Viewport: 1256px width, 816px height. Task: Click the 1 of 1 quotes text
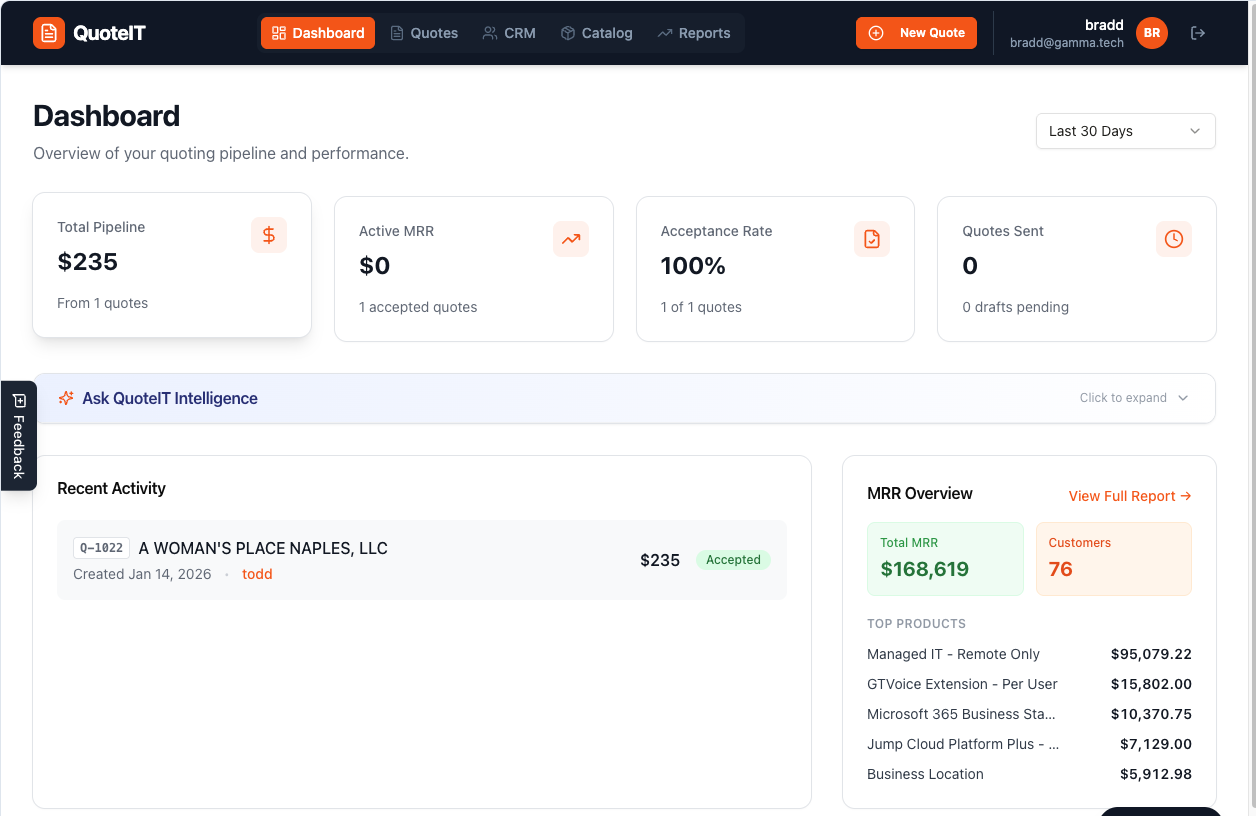point(701,307)
